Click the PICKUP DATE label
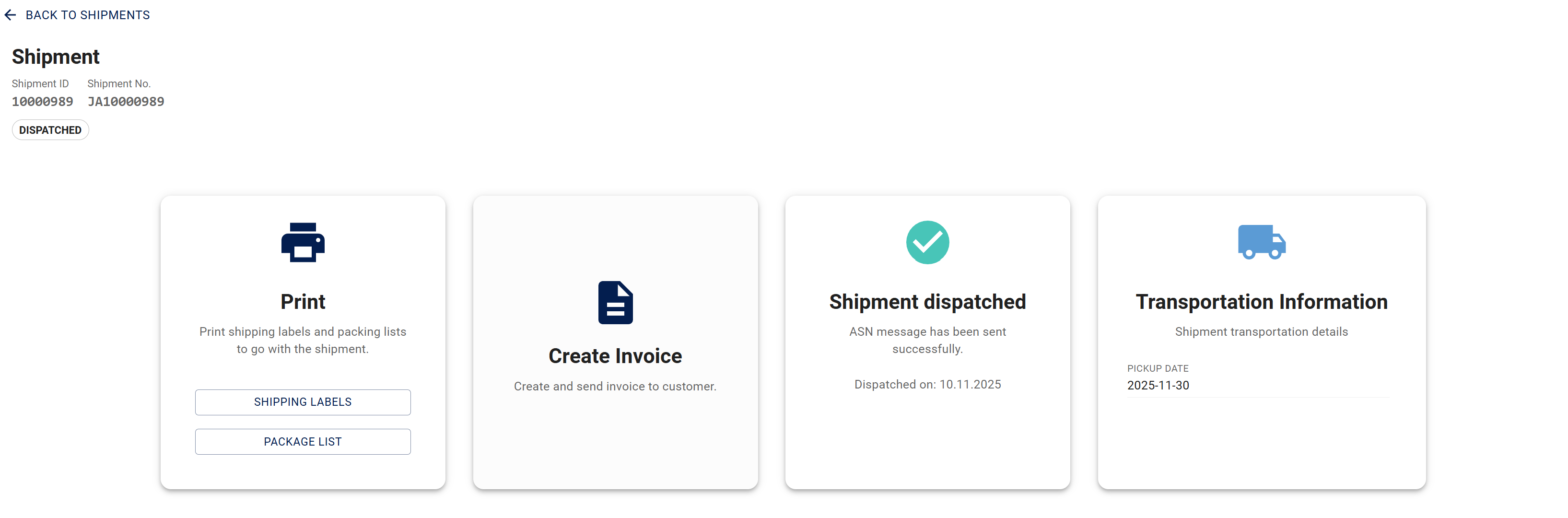The width and height of the screenshot is (1568, 518). 1157,368
